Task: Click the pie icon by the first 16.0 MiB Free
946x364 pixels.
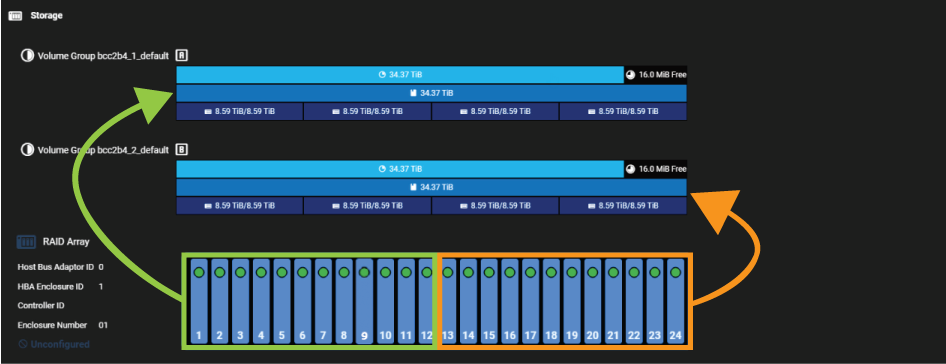Action: click(x=631, y=75)
